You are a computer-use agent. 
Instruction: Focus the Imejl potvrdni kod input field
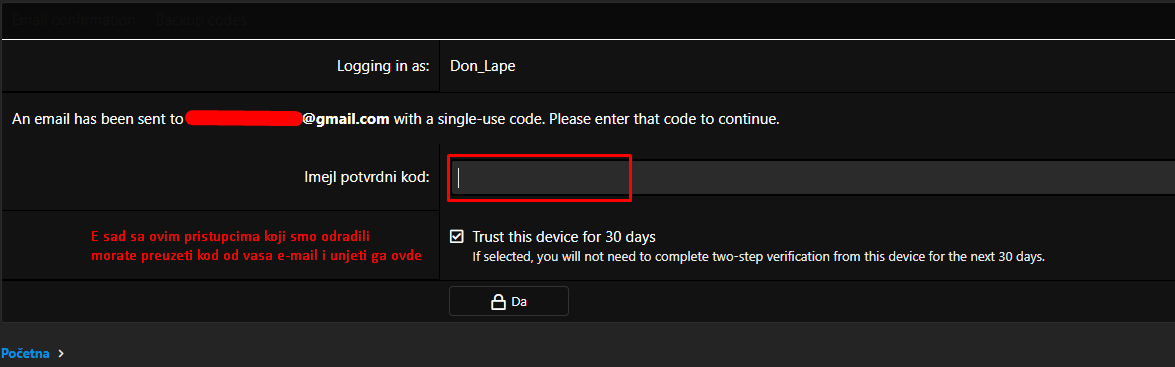pos(812,178)
